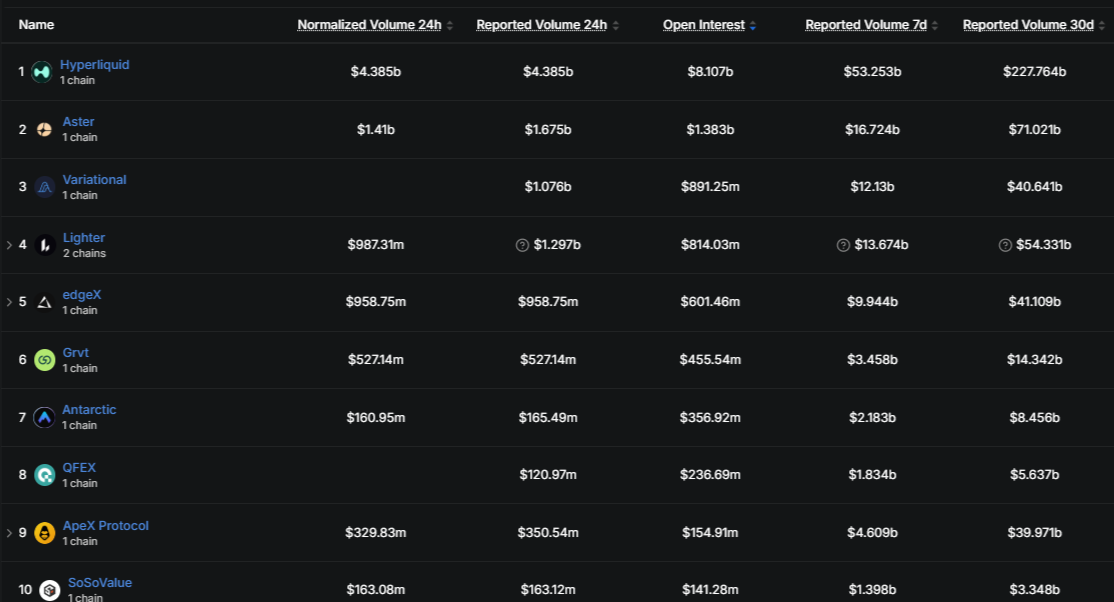Click Aster's reported 24h volume $1.675b
Viewport: 1114px width, 602px height.
pyautogui.click(x=548, y=129)
